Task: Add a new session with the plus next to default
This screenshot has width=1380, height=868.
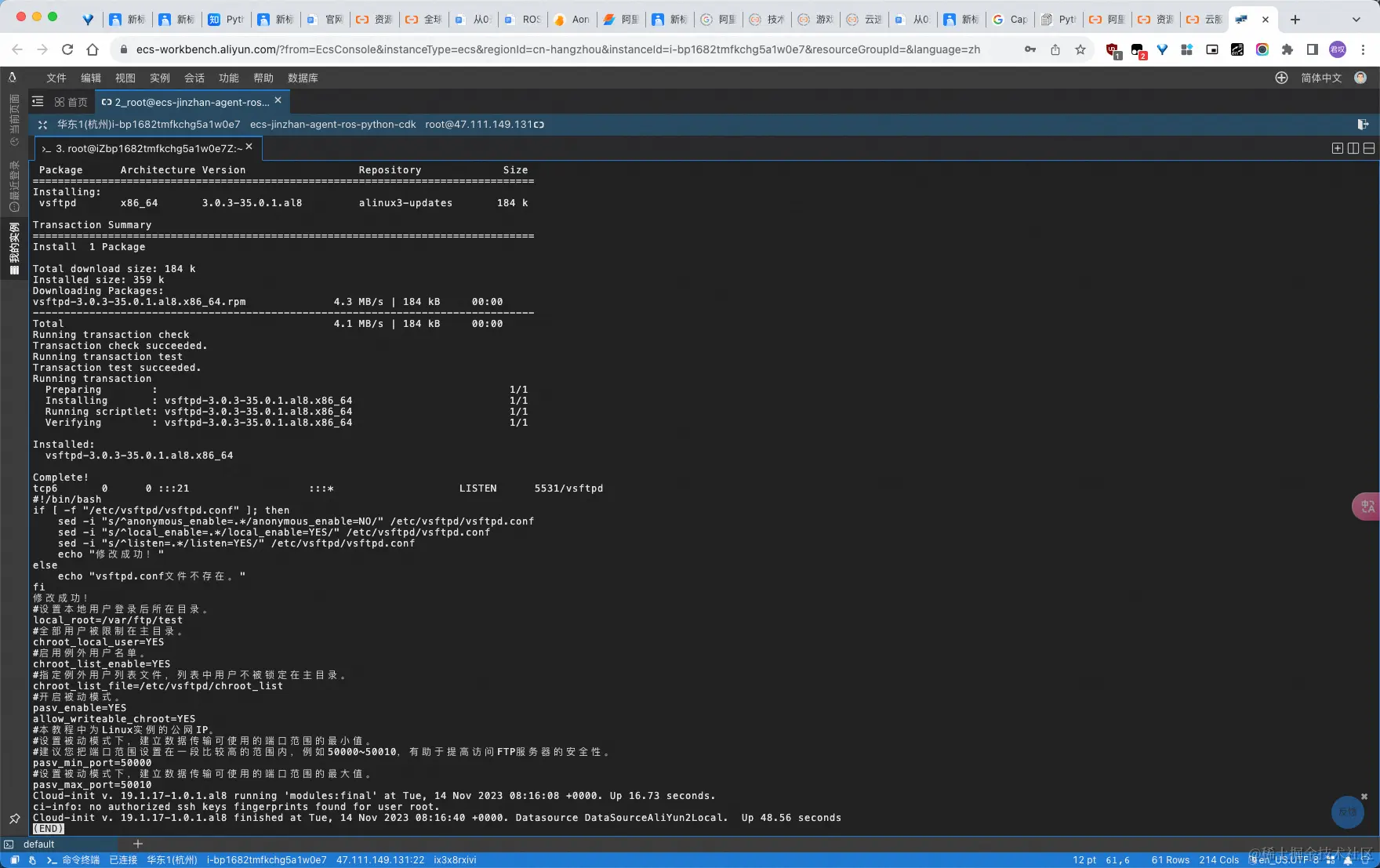Action: tap(138, 844)
